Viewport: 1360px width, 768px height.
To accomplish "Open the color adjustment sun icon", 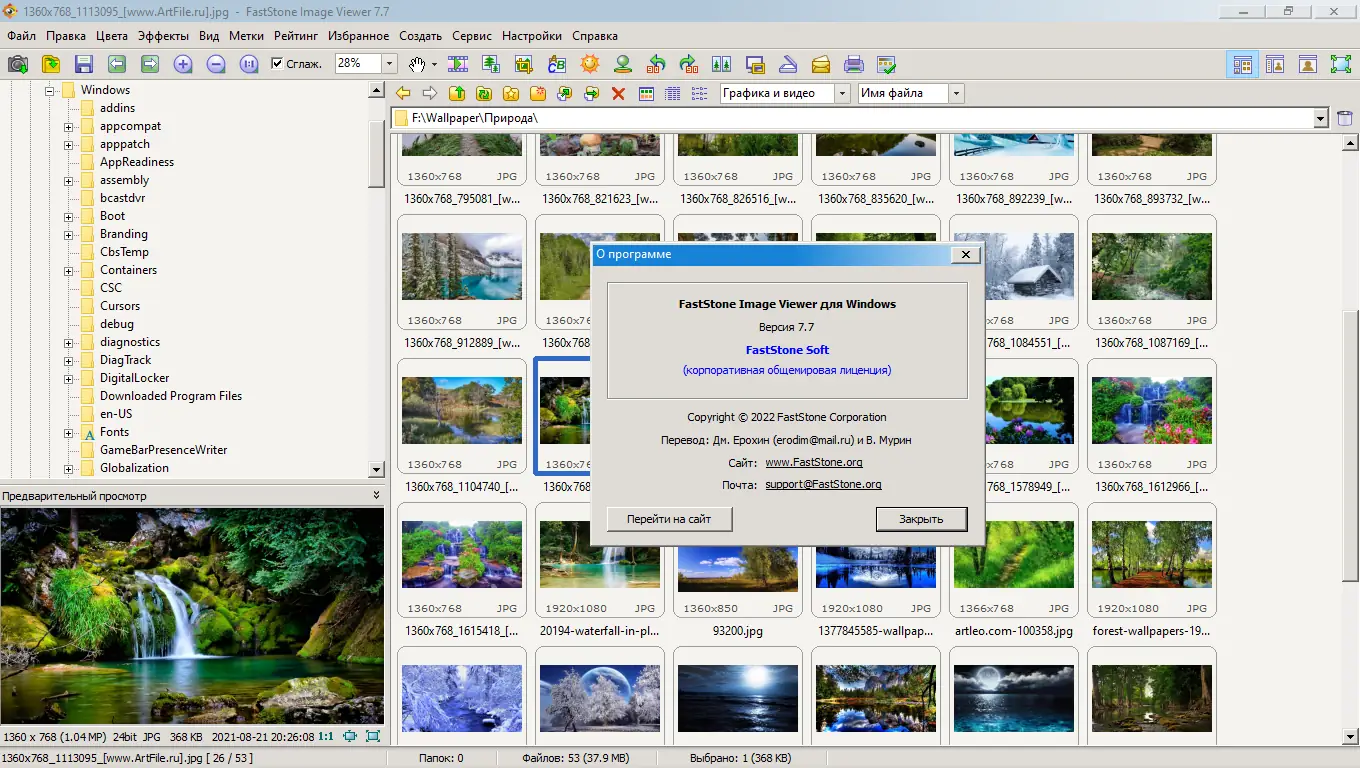I will click(590, 64).
